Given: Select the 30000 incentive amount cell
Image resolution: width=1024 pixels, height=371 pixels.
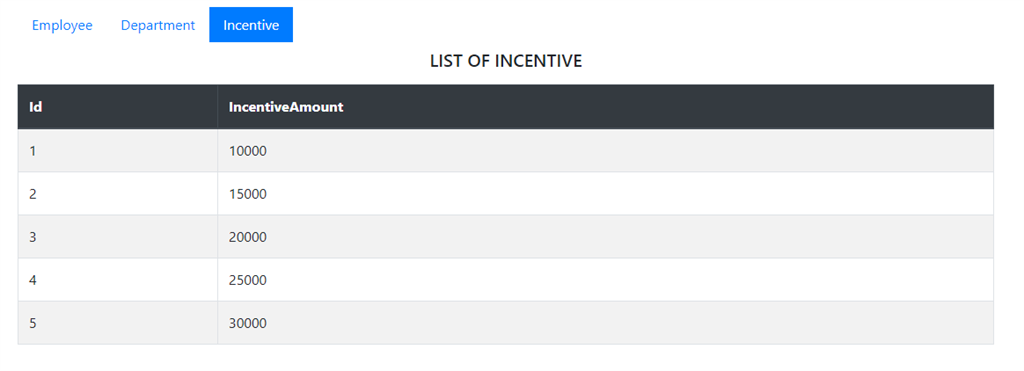Looking at the screenshot, I should (605, 323).
